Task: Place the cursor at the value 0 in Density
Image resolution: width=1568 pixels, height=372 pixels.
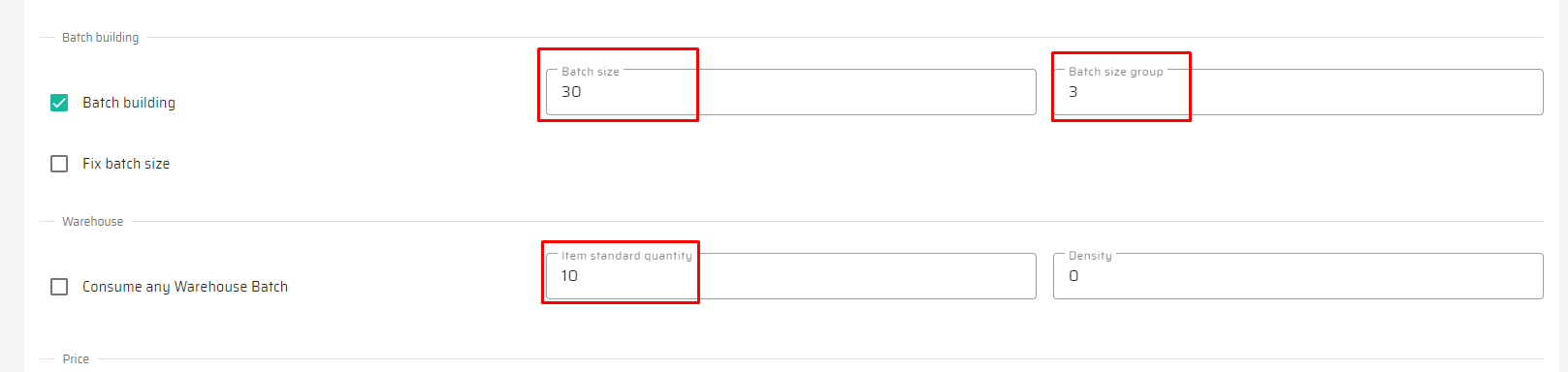Action: pyautogui.click(x=1073, y=276)
